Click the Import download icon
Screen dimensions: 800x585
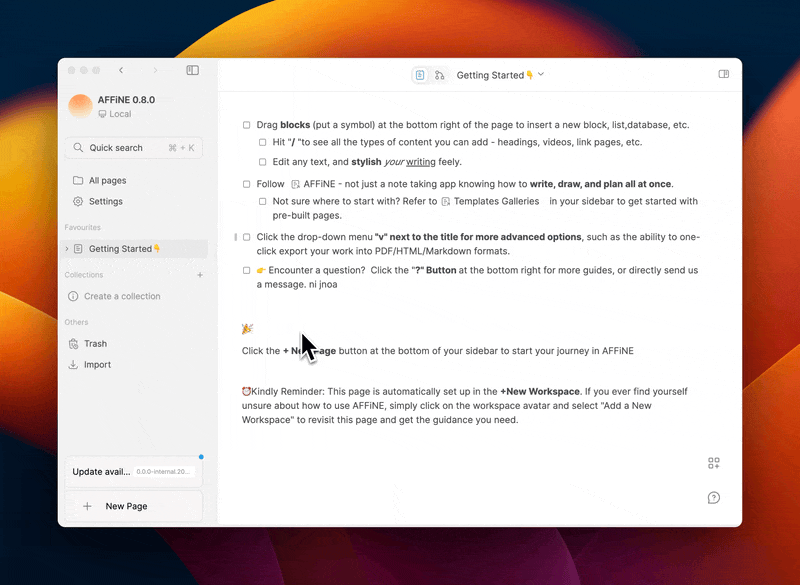[x=73, y=365]
